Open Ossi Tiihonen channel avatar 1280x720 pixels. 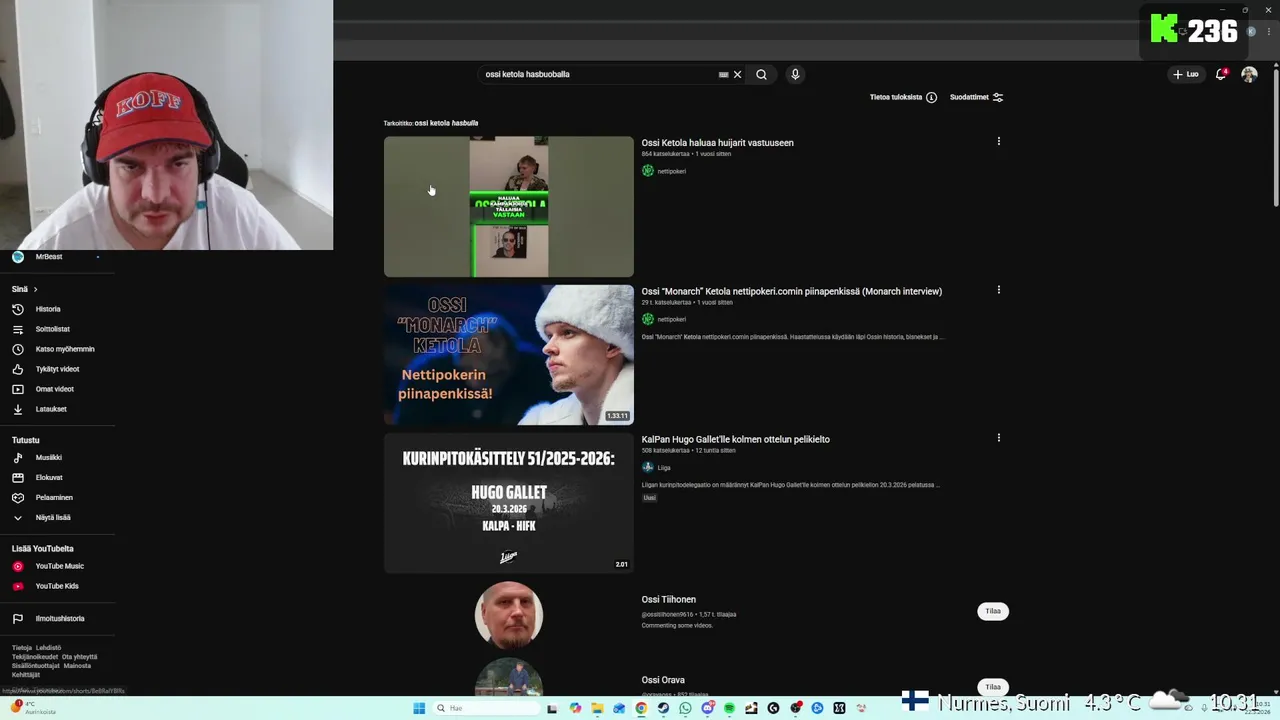509,614
